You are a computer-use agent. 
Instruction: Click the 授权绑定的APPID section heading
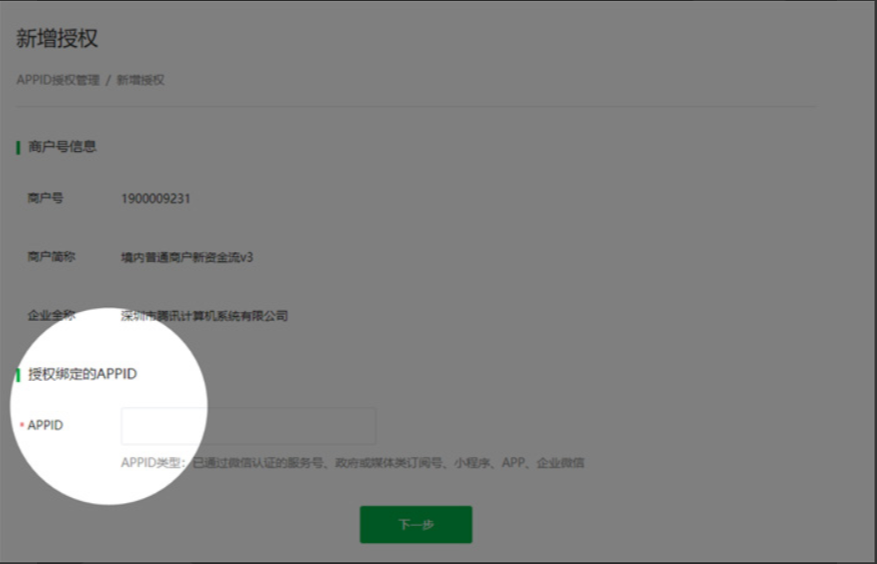click(83, 374)
